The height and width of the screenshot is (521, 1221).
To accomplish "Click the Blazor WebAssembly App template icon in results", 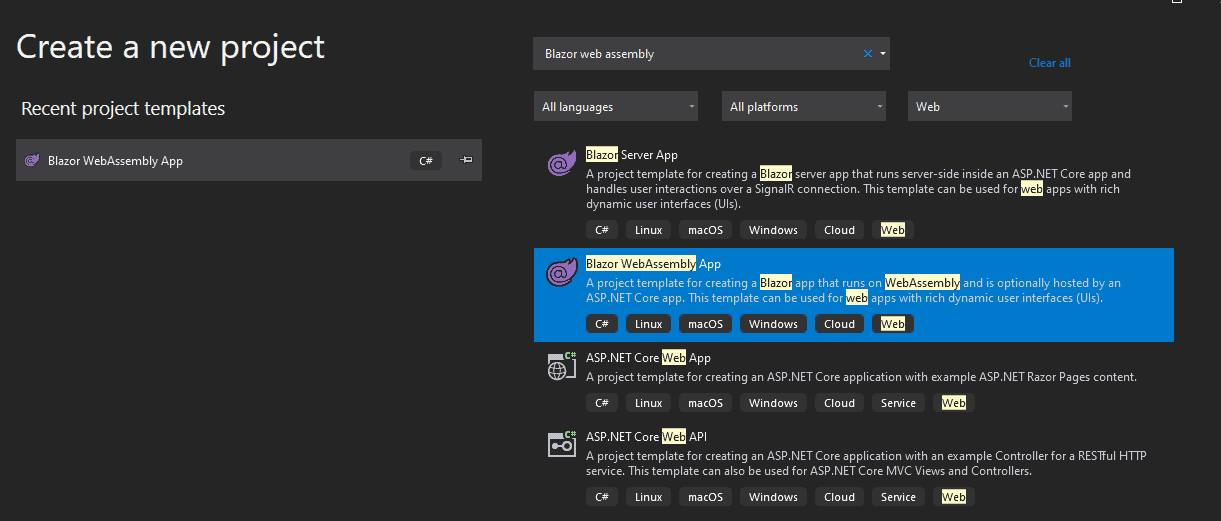I will (560, 274).
